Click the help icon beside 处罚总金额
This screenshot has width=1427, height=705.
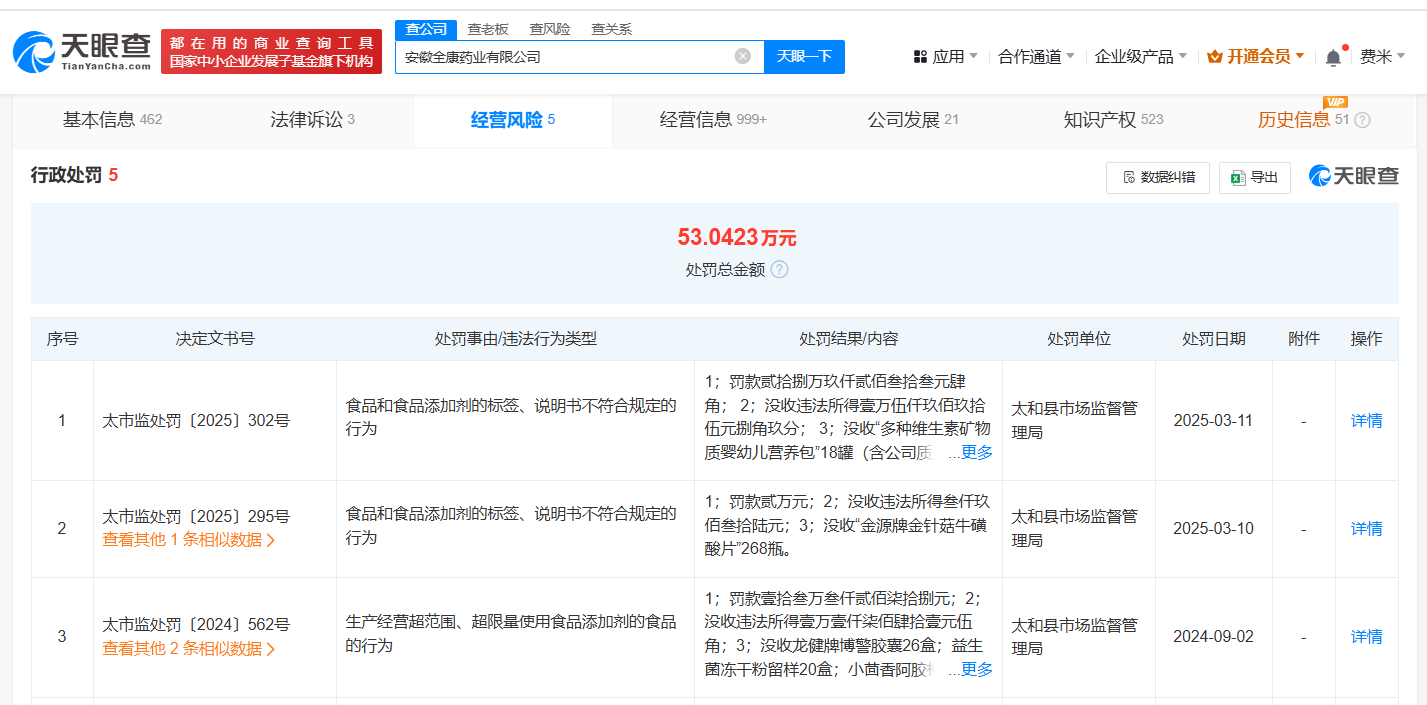coord(780,270)
